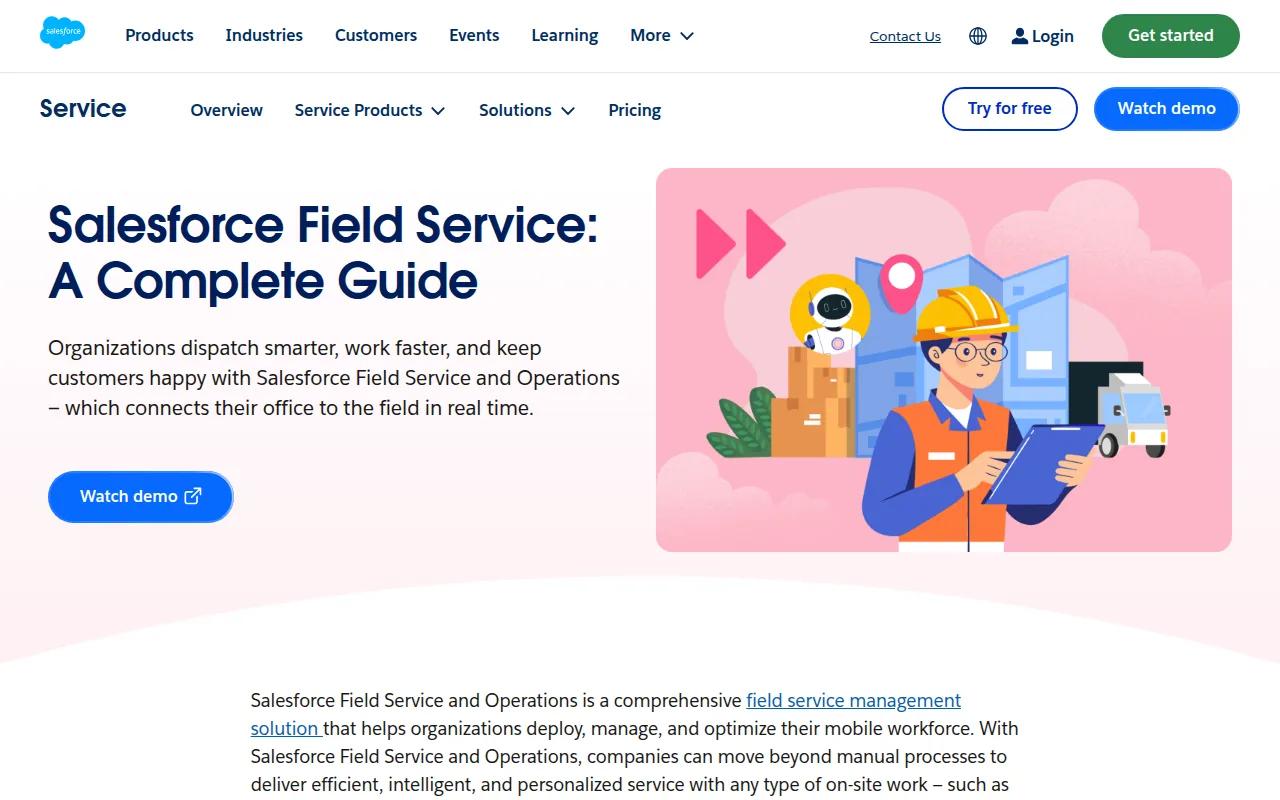Open the globe language selector icon
This screenshot has width=1280, height=800.
[978, 36]
